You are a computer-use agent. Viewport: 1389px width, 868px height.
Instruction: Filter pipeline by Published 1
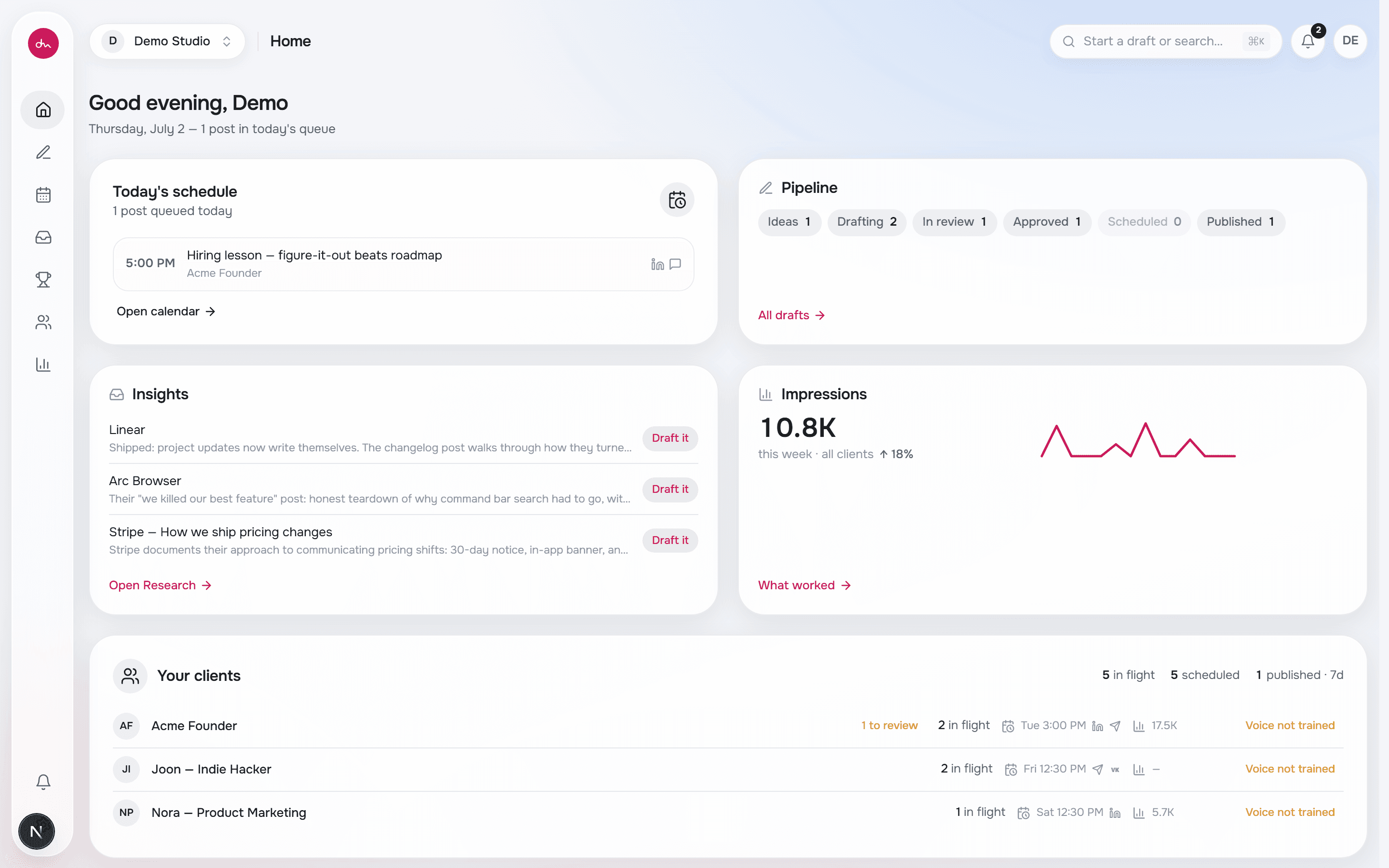click(x=1240, y=222)
